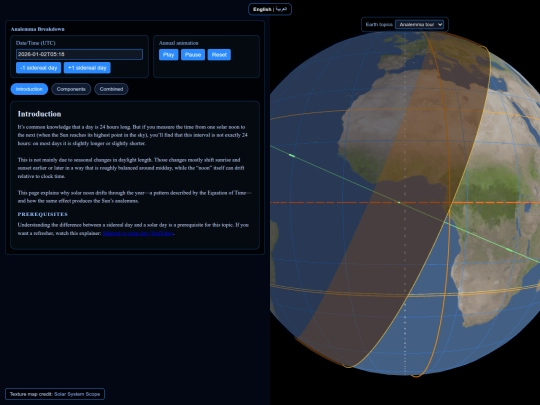Reset the annual animation

click(219, 55)
